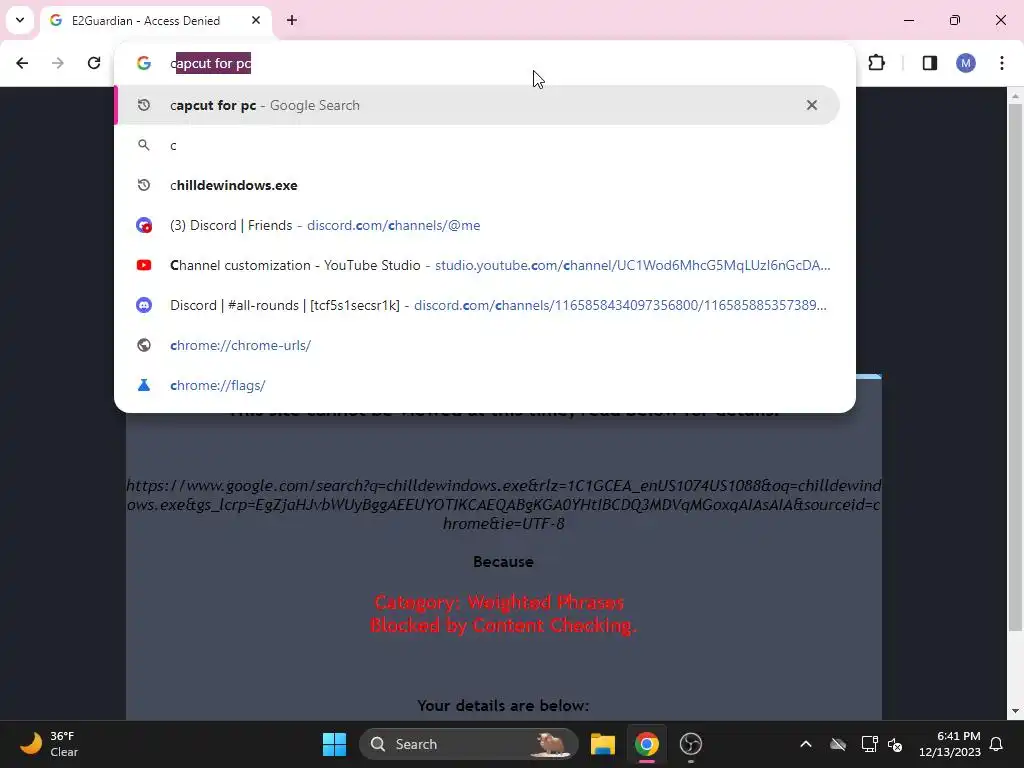Show hidden system tray icons
Viewport: 1024px width, 768px height.
pos(806,744)
